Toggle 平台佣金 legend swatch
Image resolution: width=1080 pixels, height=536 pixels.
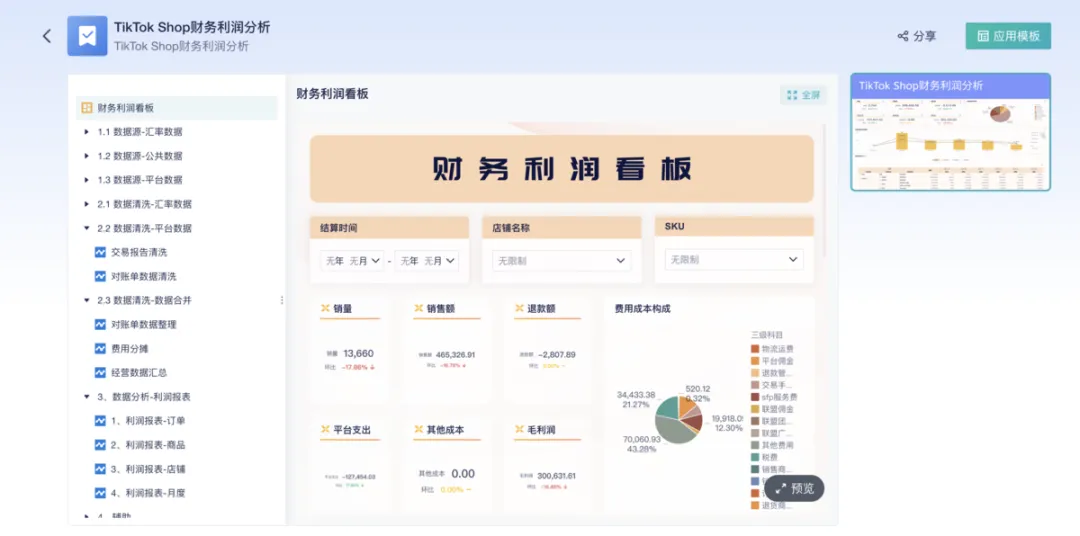[756, 361]
